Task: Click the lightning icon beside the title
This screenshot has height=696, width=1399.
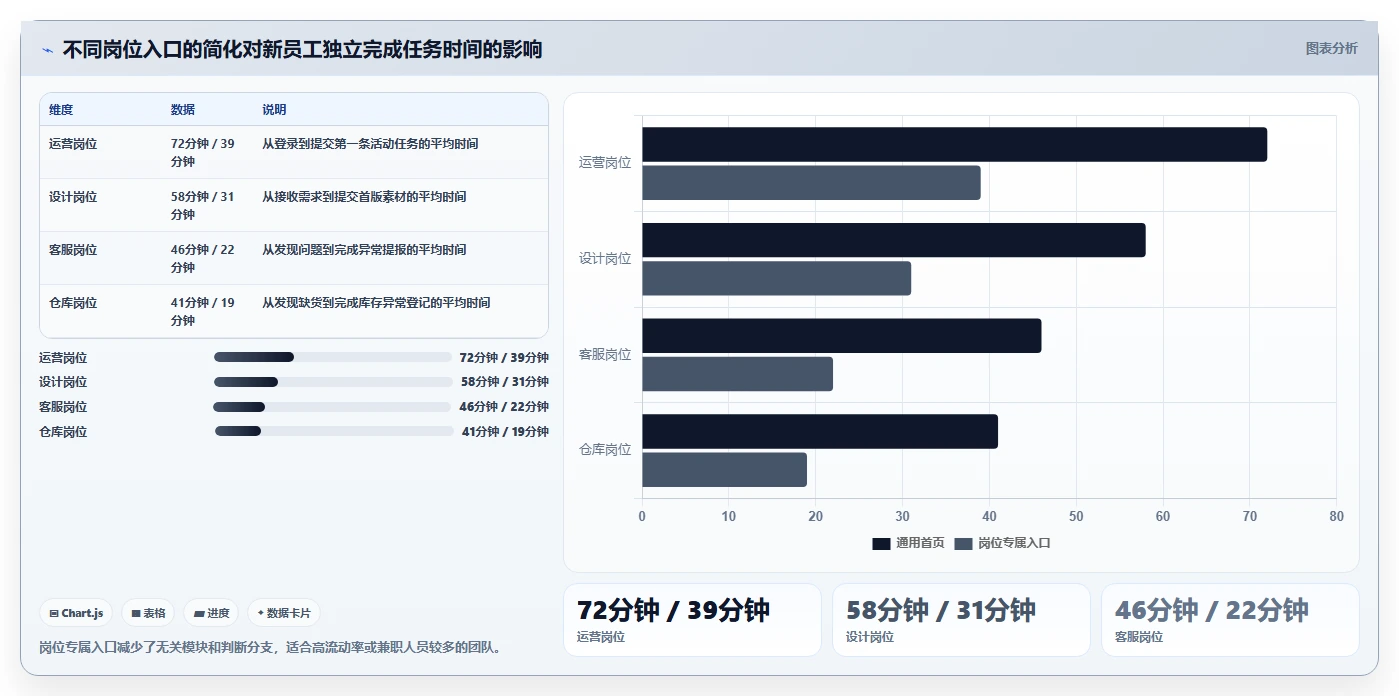Action: click(47, 50)
